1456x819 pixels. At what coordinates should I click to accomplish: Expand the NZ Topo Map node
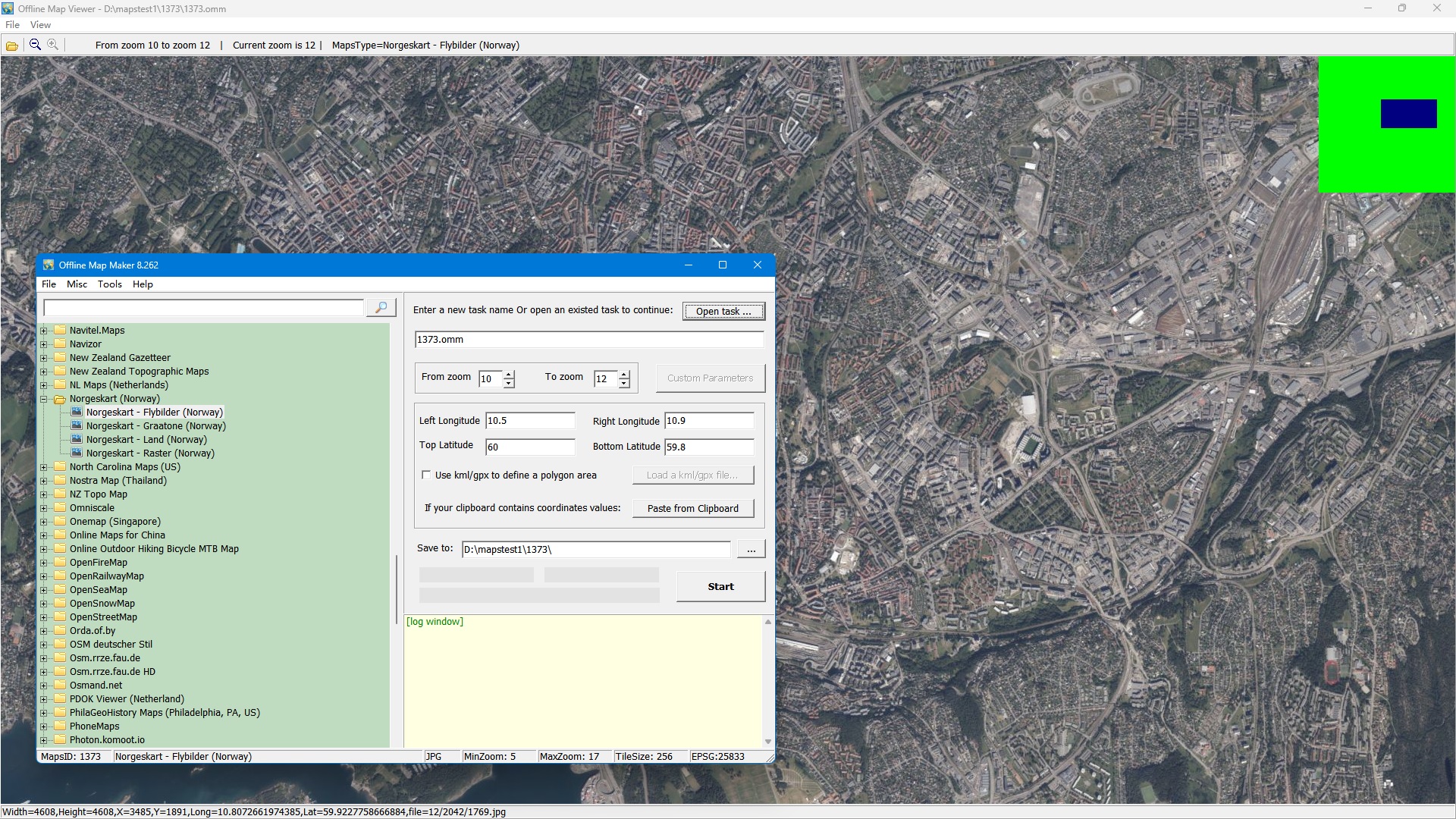(x=44, y=494)
